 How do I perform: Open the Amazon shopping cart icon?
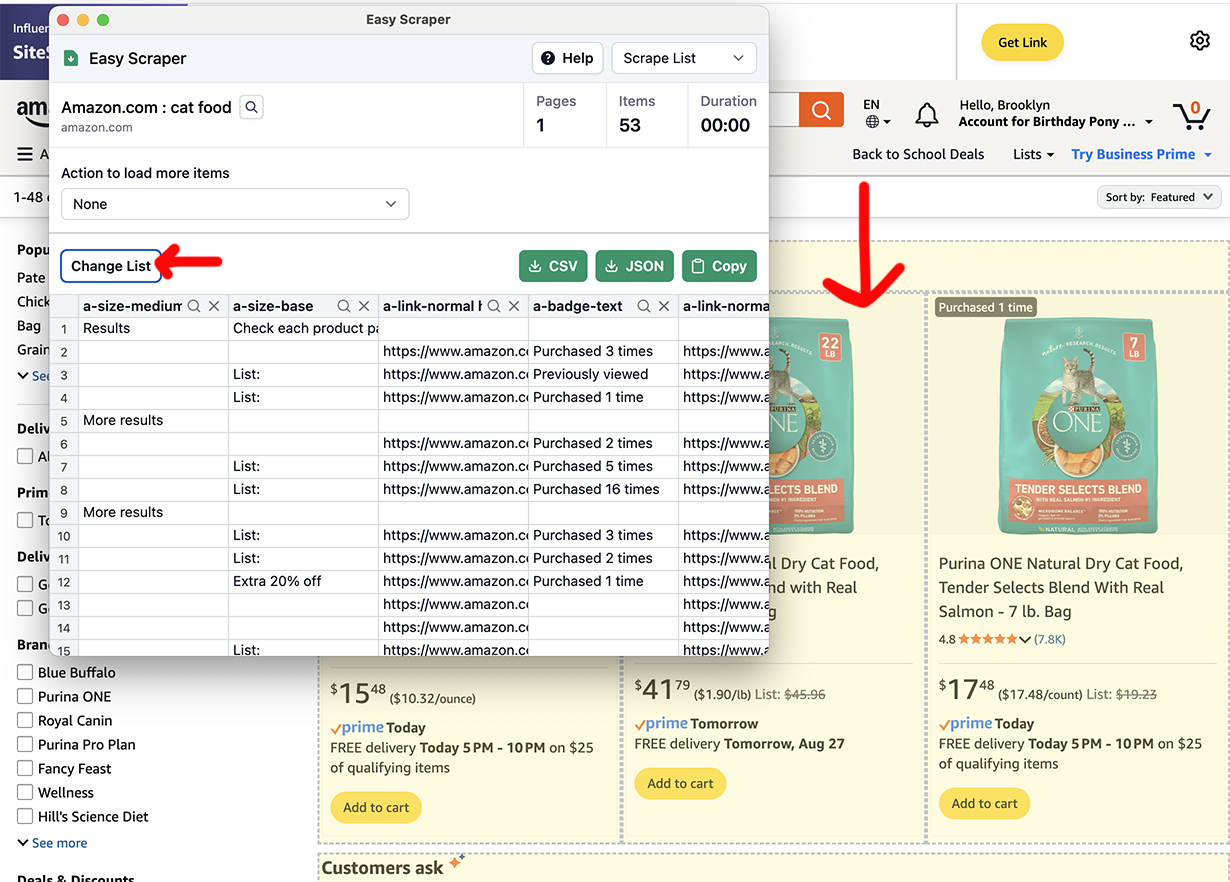1191,114
